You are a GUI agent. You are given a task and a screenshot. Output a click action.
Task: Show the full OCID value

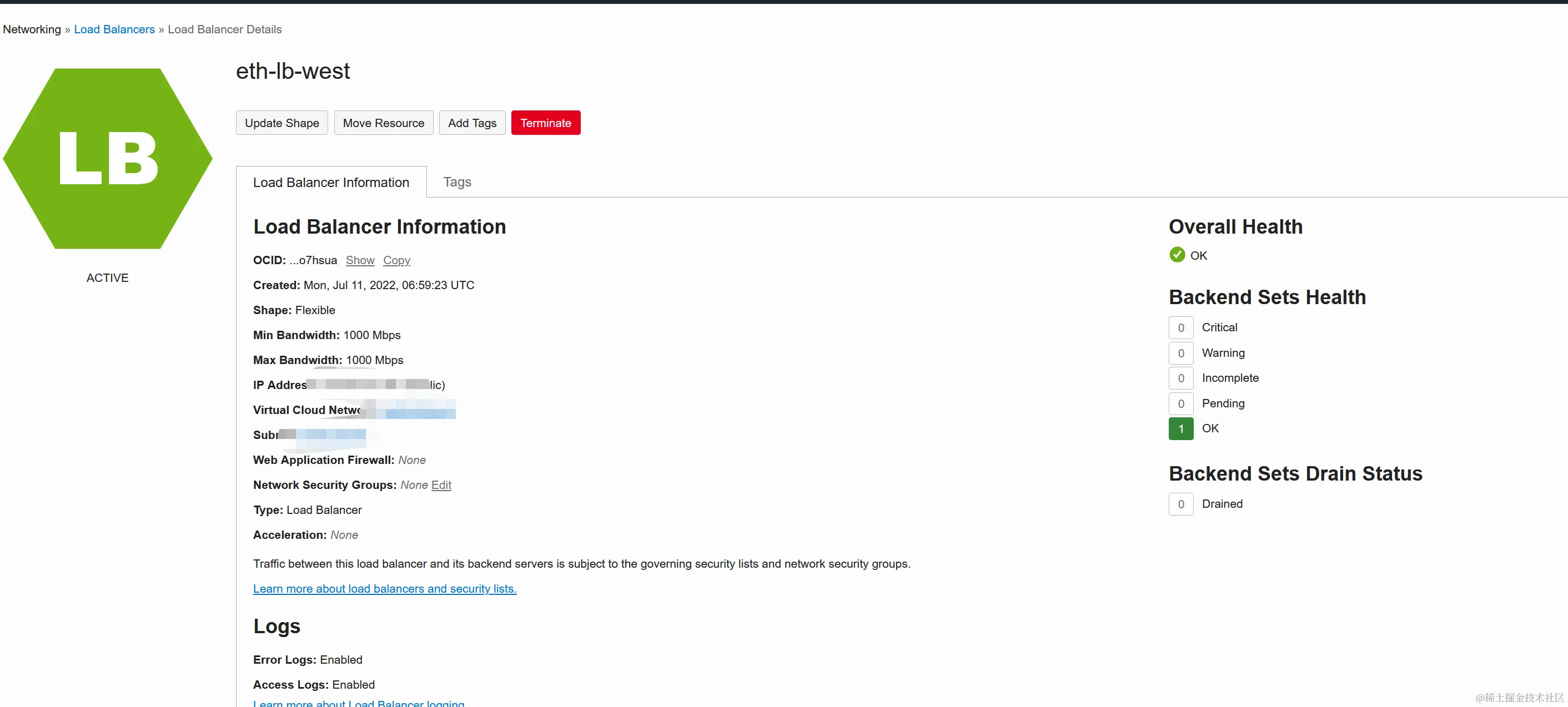(360, 260)
